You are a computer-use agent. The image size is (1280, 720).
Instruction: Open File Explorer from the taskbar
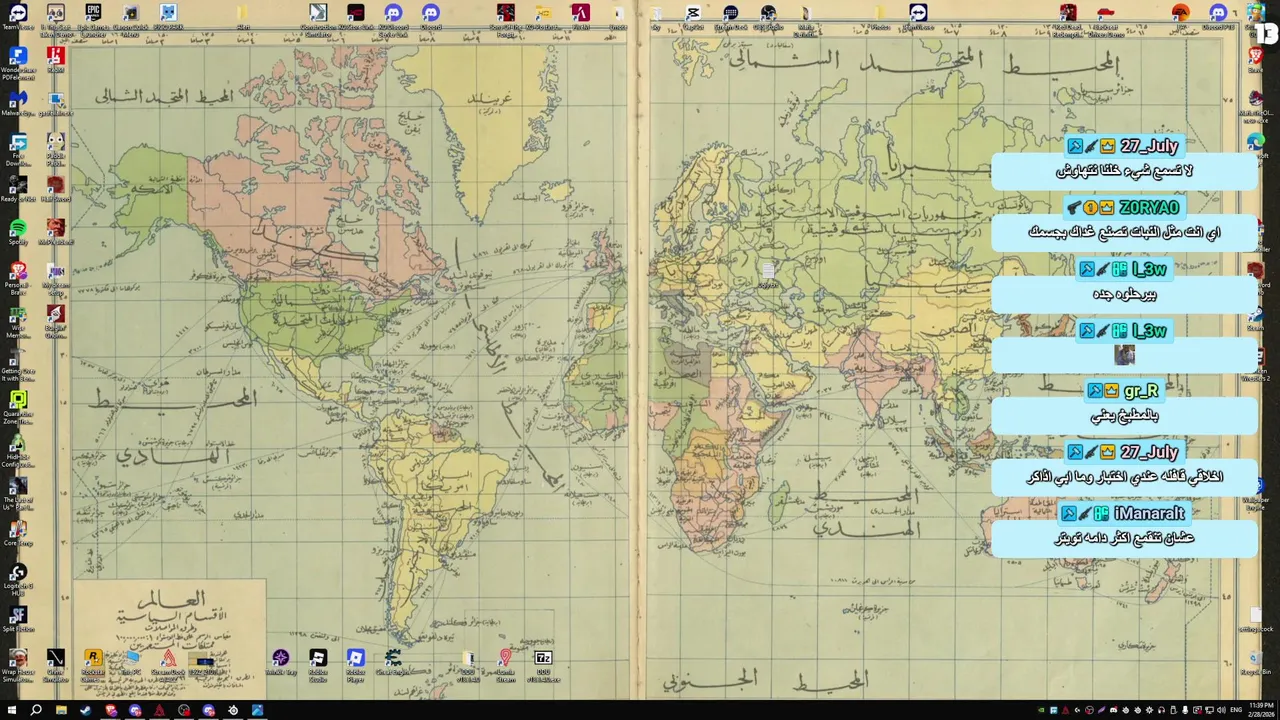click(x=61, y=710)
